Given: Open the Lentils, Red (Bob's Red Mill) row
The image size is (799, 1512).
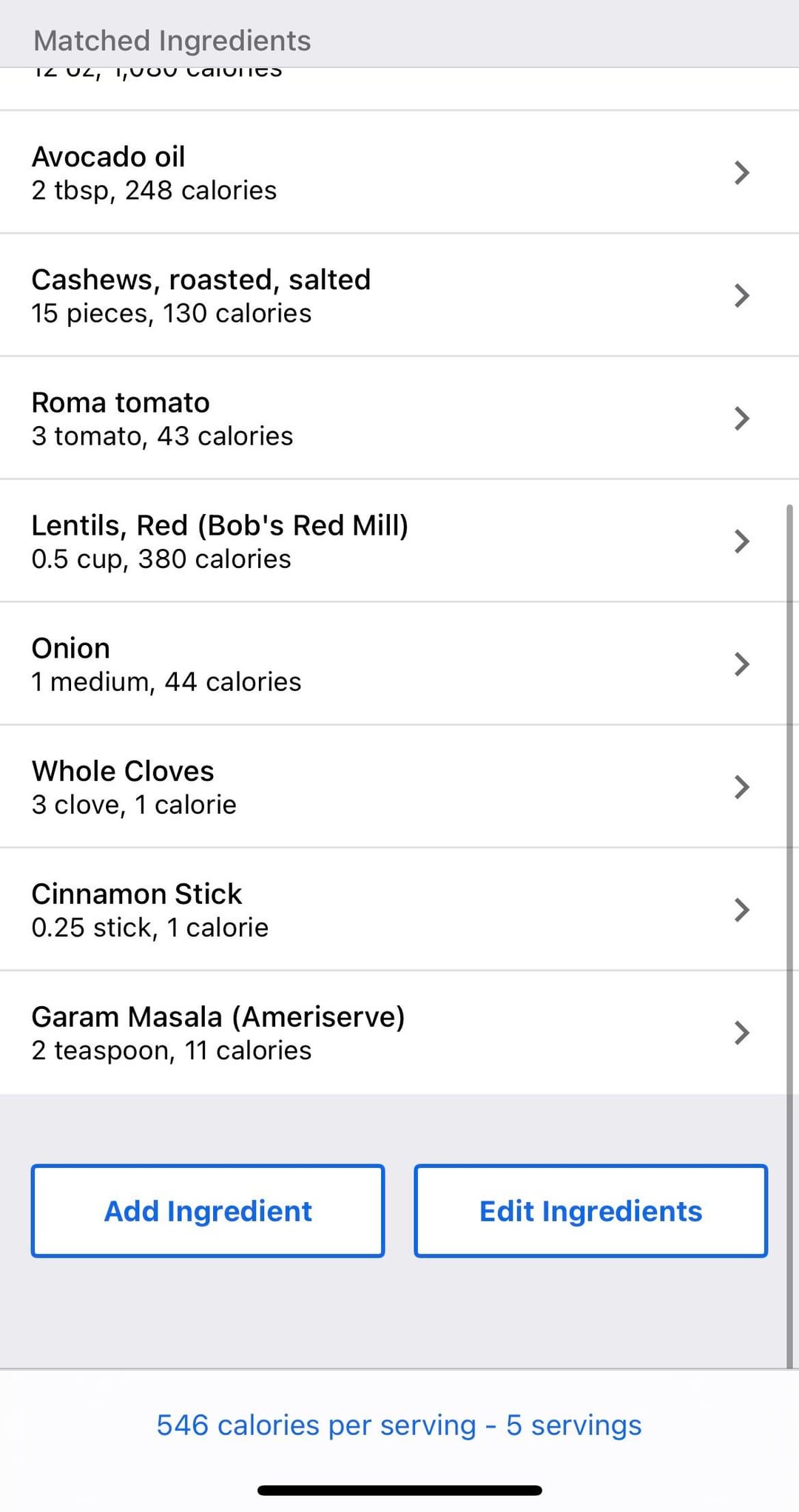Looking at the screenshot, I should [x=220, y=525].
